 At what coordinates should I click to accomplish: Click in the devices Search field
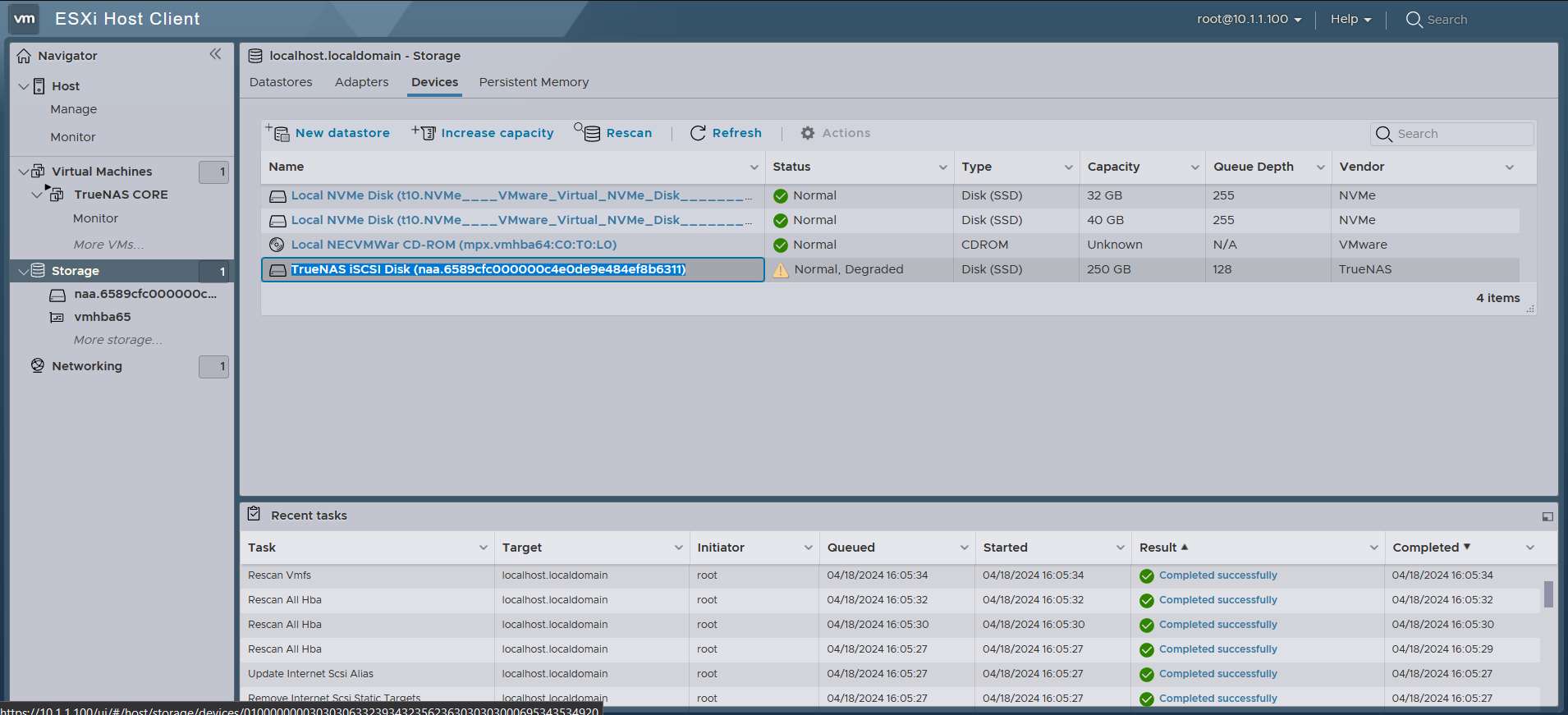1451,134
